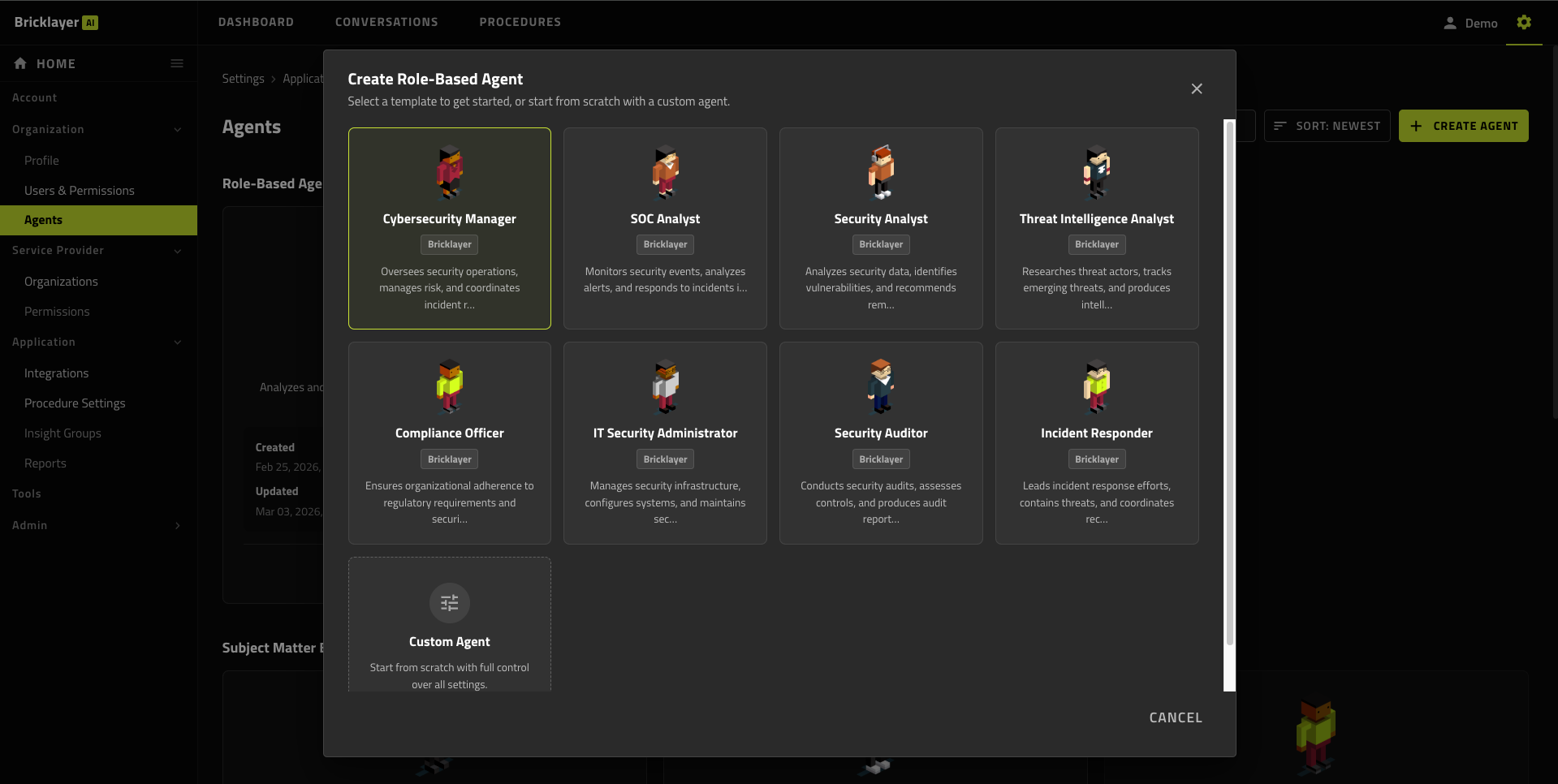
Task: Click Bricklayer tag on SOC Analyst card
Action: pos(665,244)
